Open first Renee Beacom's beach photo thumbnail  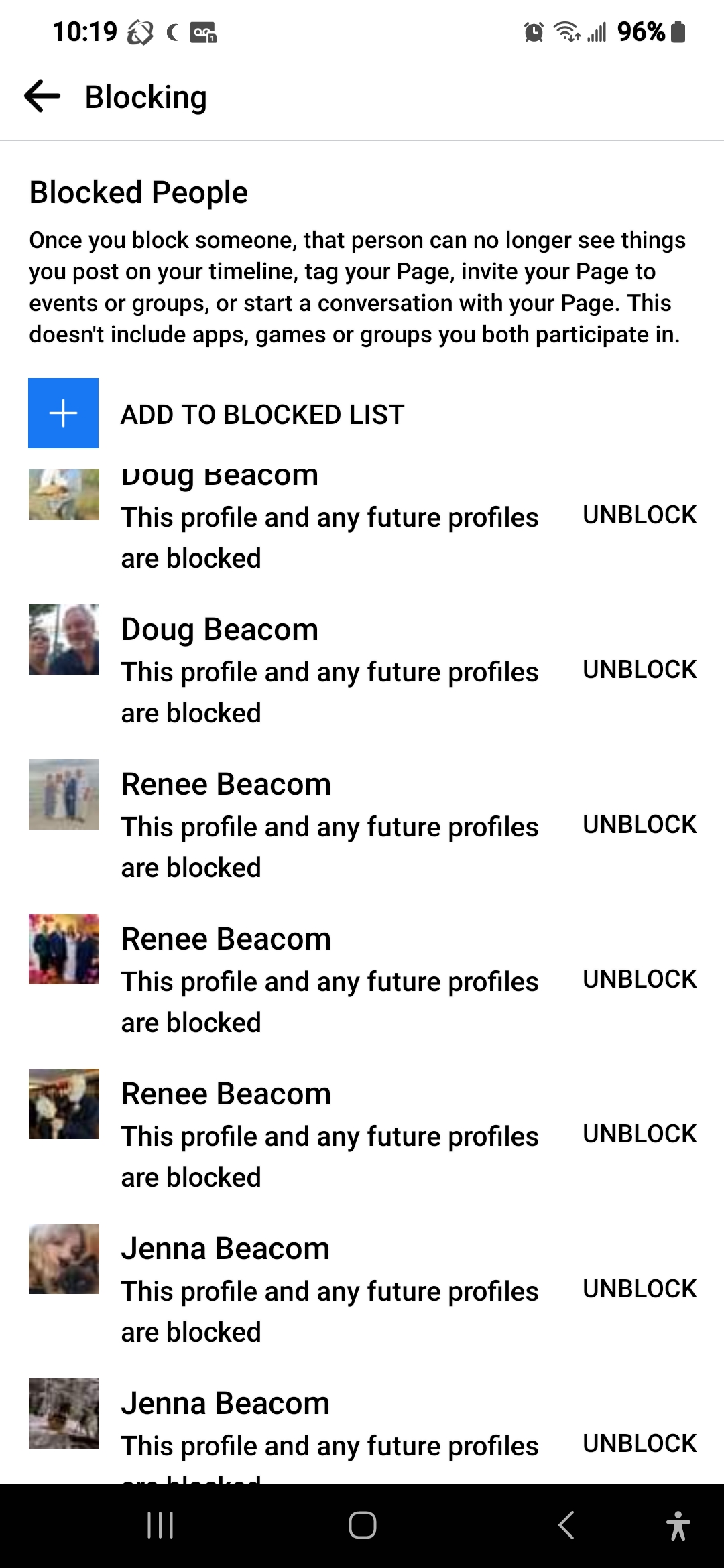tap(64, 794)
